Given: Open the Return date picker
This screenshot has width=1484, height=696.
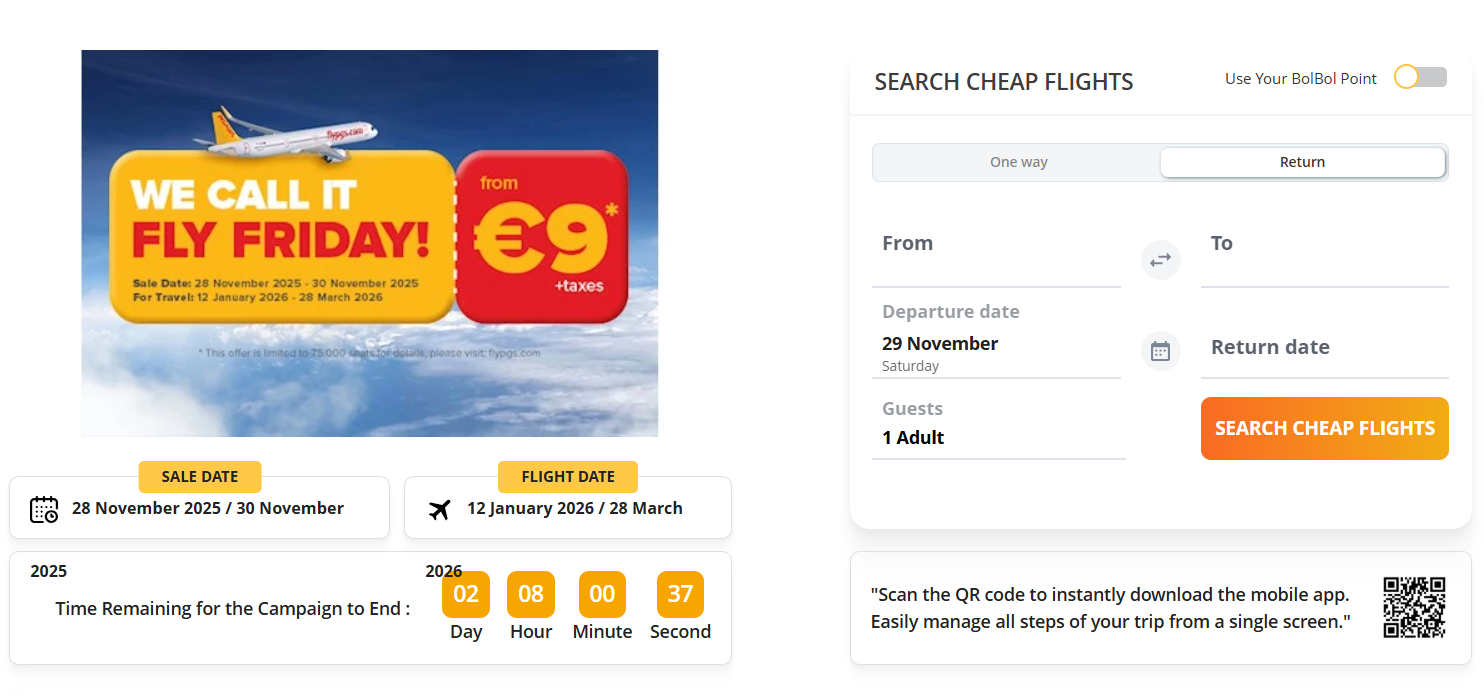Looking at the screenshot, I should tap(1324, 347).
